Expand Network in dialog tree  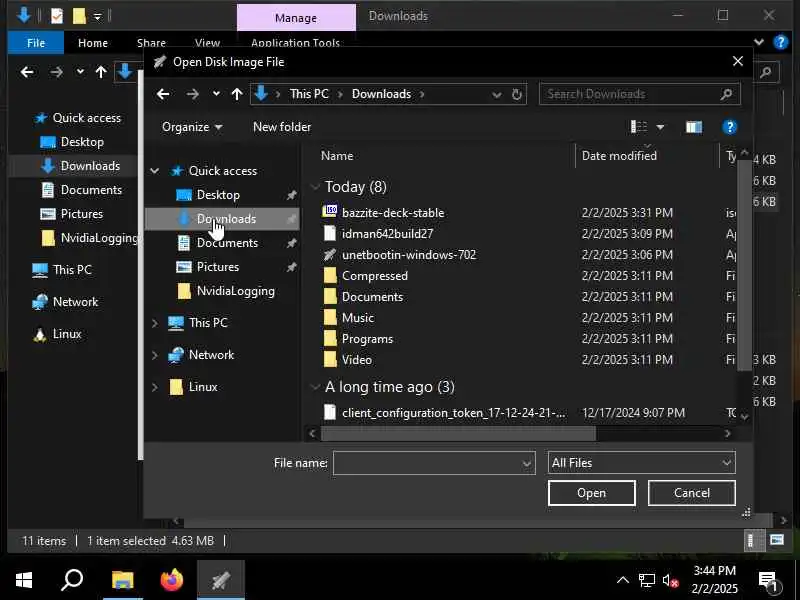pyautogui.click(x=155, y=355)
